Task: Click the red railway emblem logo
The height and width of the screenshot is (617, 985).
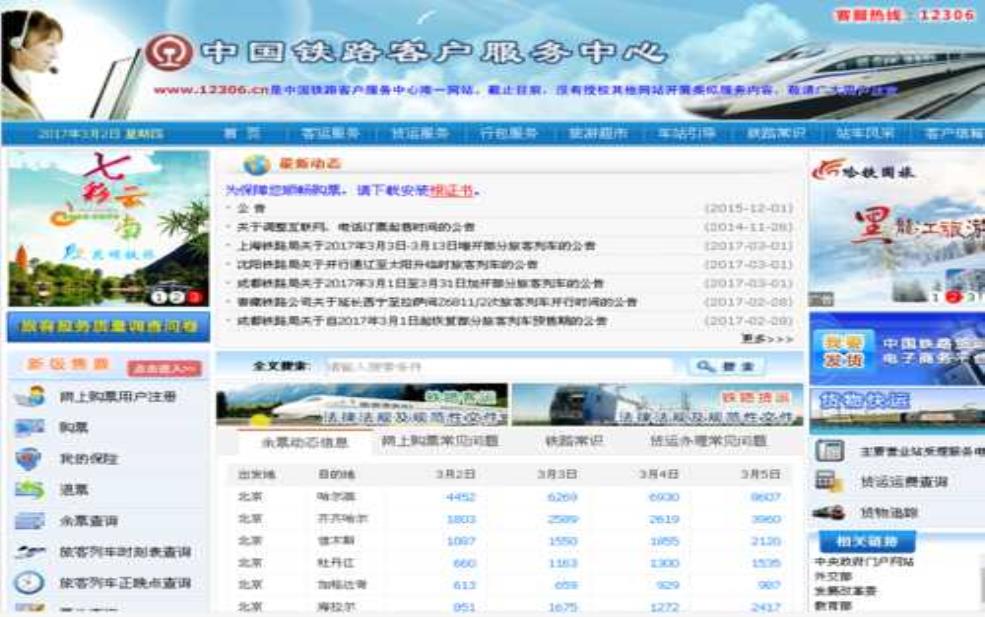Action: tap(169, 53)
